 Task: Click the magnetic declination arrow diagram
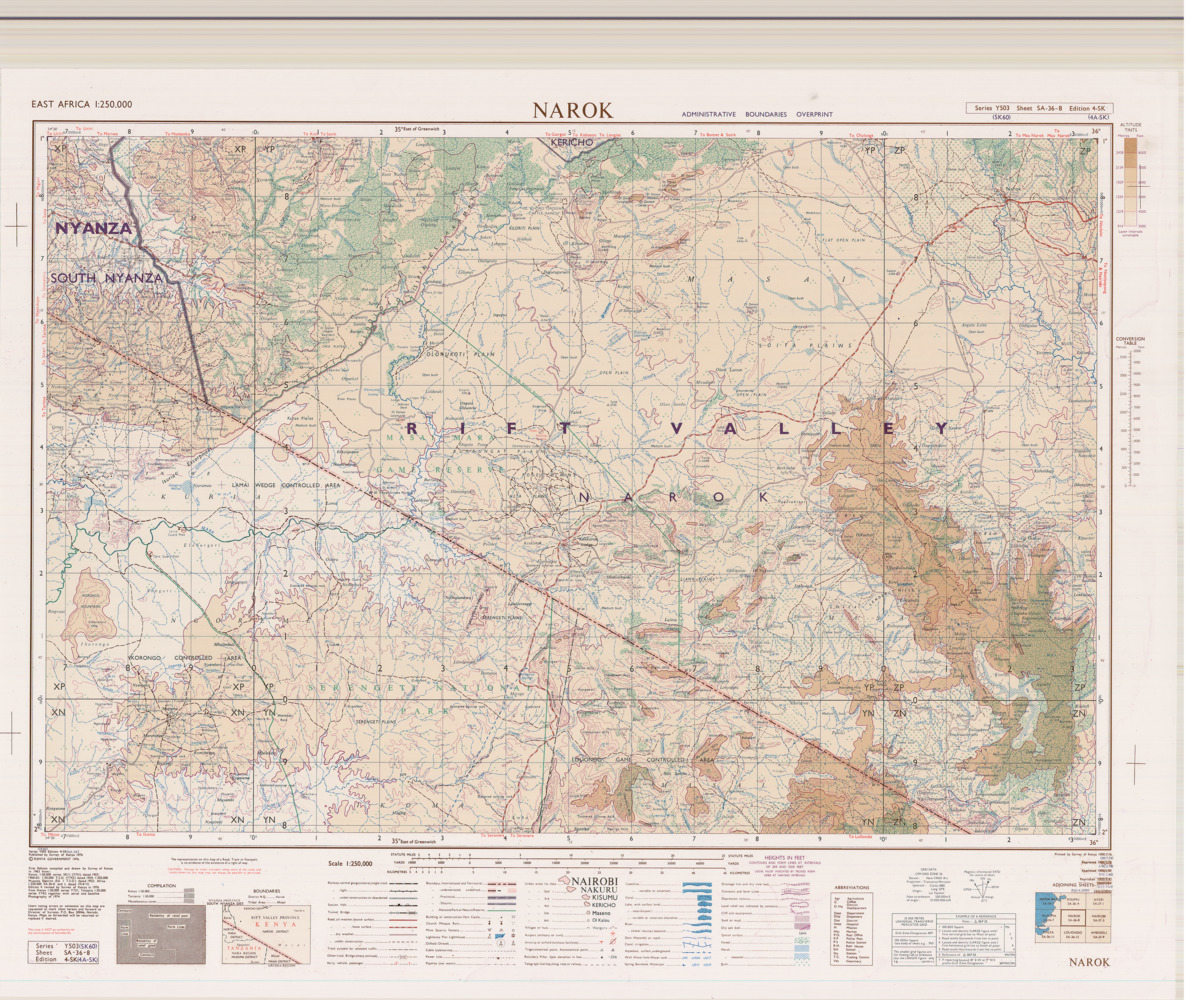point(983,887)
